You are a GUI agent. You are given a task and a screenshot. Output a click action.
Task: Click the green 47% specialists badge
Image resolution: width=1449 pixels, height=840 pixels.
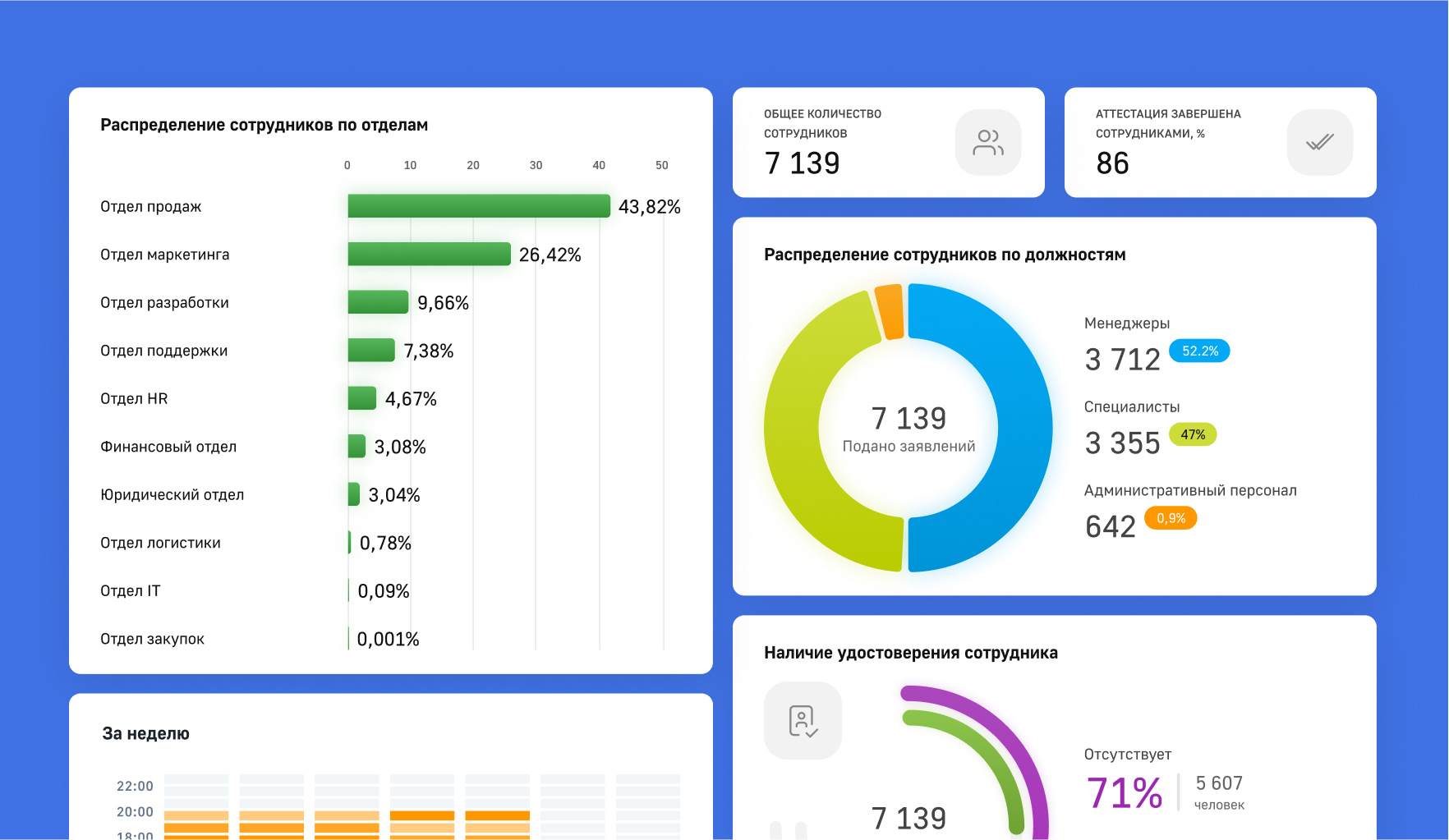point(1192,434)
